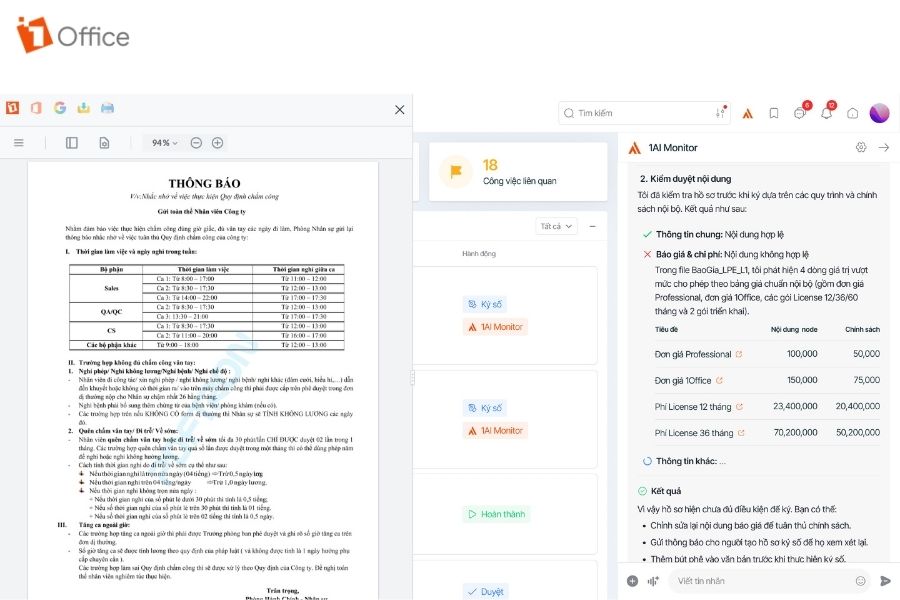Click the page view icon in the viewer
The image size is (900, 600).
pos(104,142)
